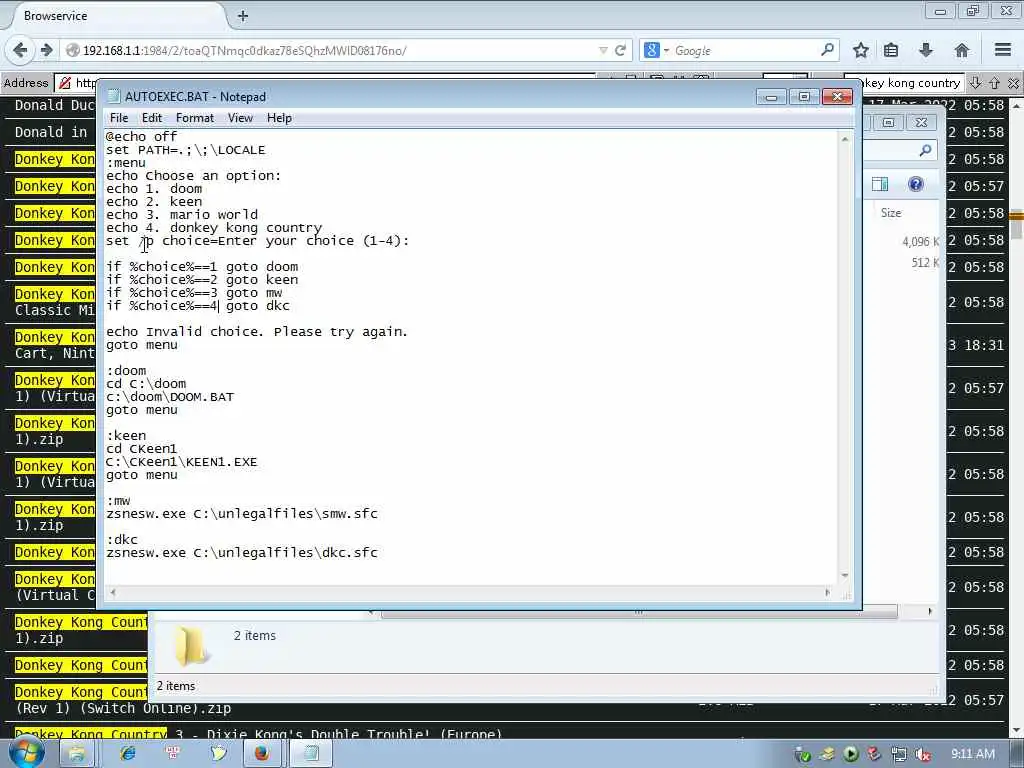Viewport: 1024px width, 768px height.
Task: Click the '512 K' size value in Explorer
Action: pyautogui.click(x=925, y=263)
